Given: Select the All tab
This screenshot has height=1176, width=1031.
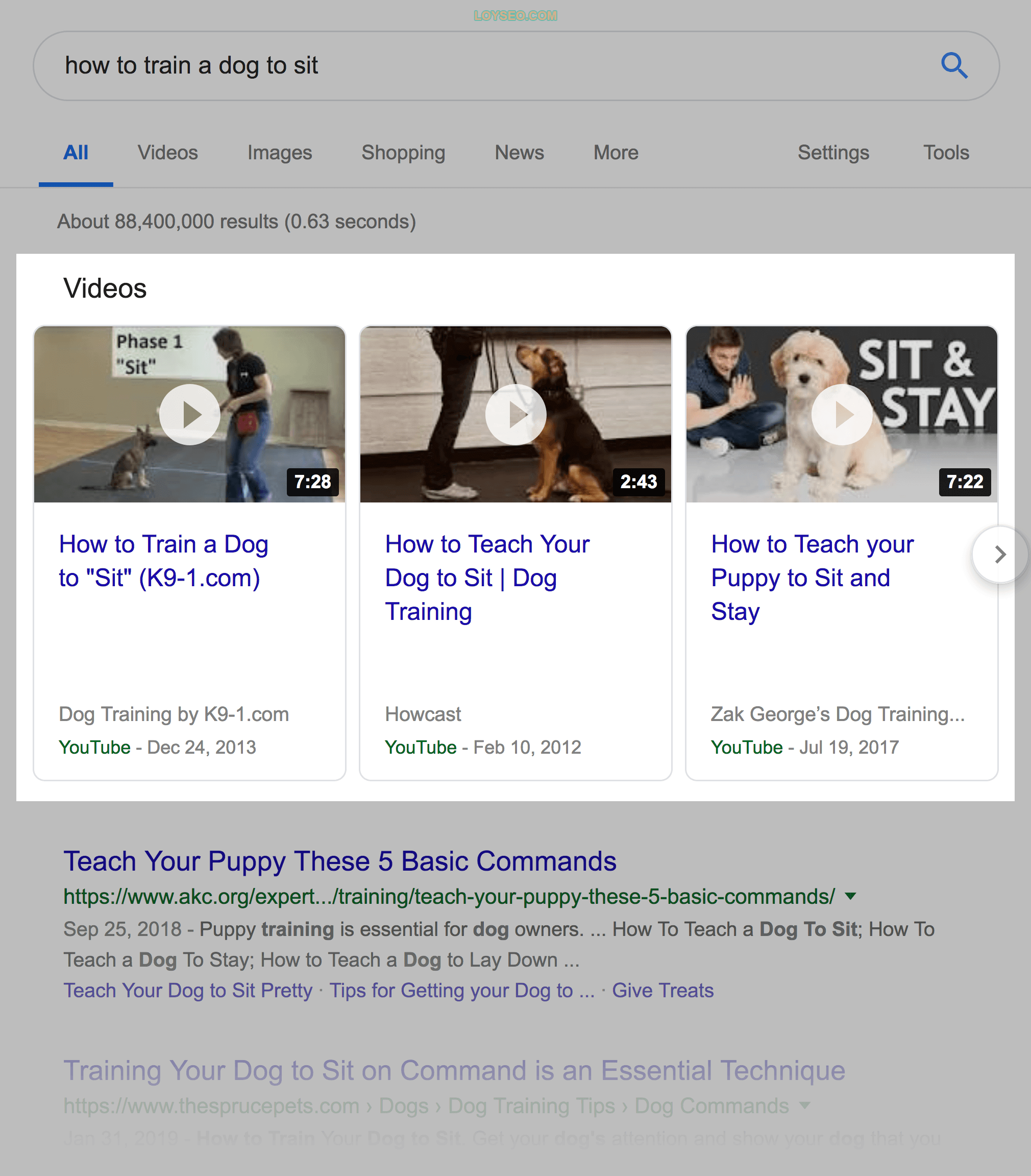Looking at the screenshot, I should [x=76, y=153].
